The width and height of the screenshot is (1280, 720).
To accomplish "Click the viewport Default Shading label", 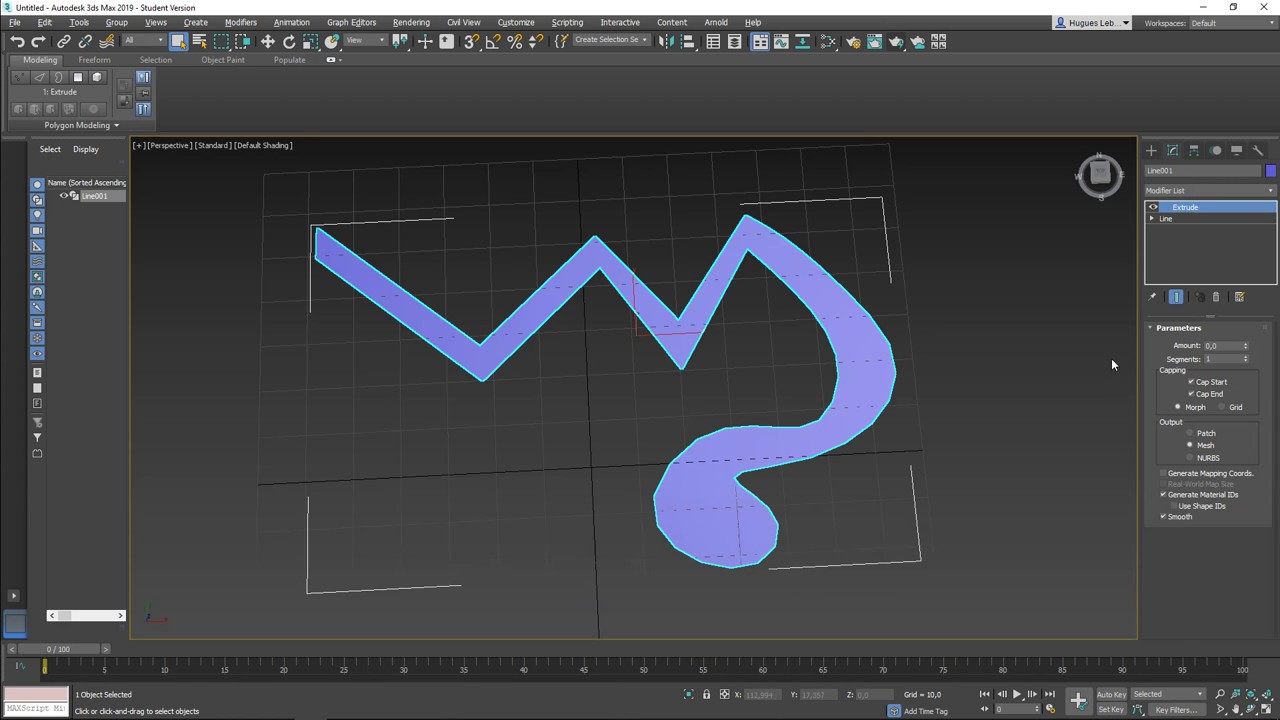I will click(264, 145).
